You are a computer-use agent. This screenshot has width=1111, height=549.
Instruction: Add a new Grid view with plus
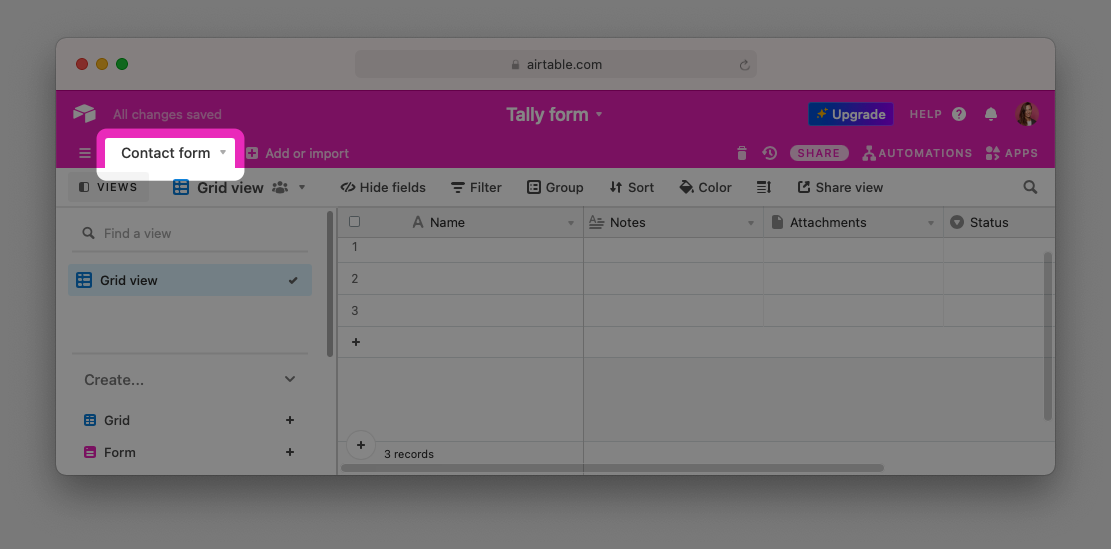(x=290, y=420)
